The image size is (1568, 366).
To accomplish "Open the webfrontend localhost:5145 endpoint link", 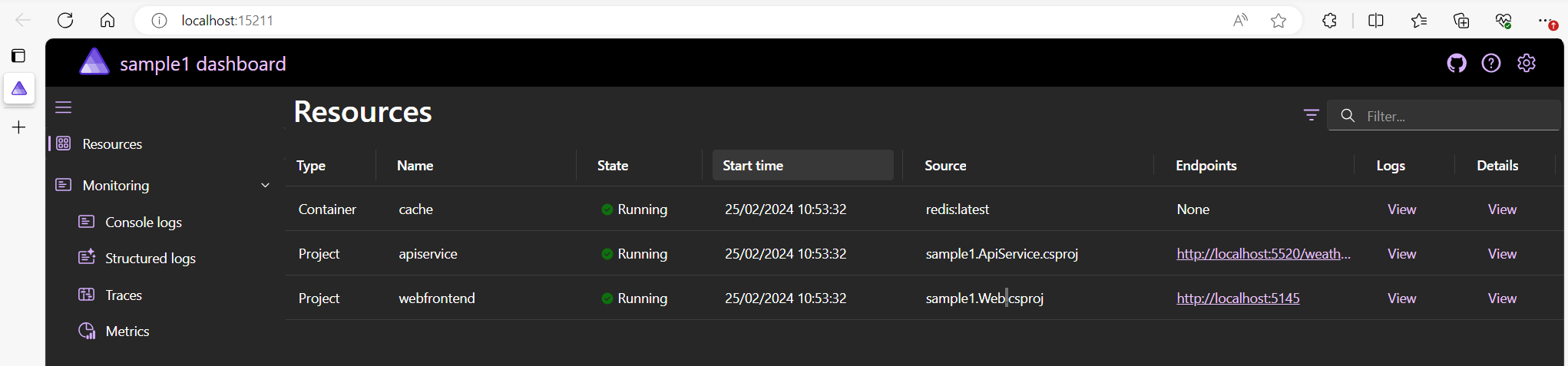I will 1238,298.
